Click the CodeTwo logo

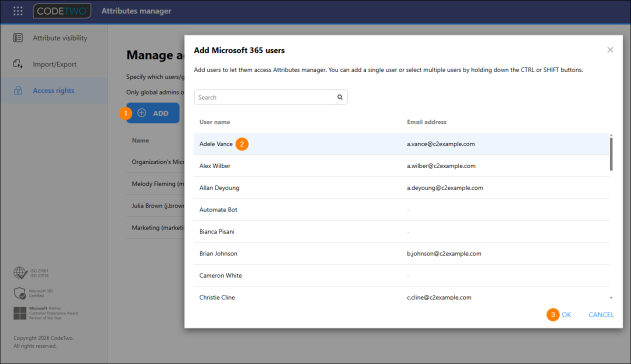point(62,11)
